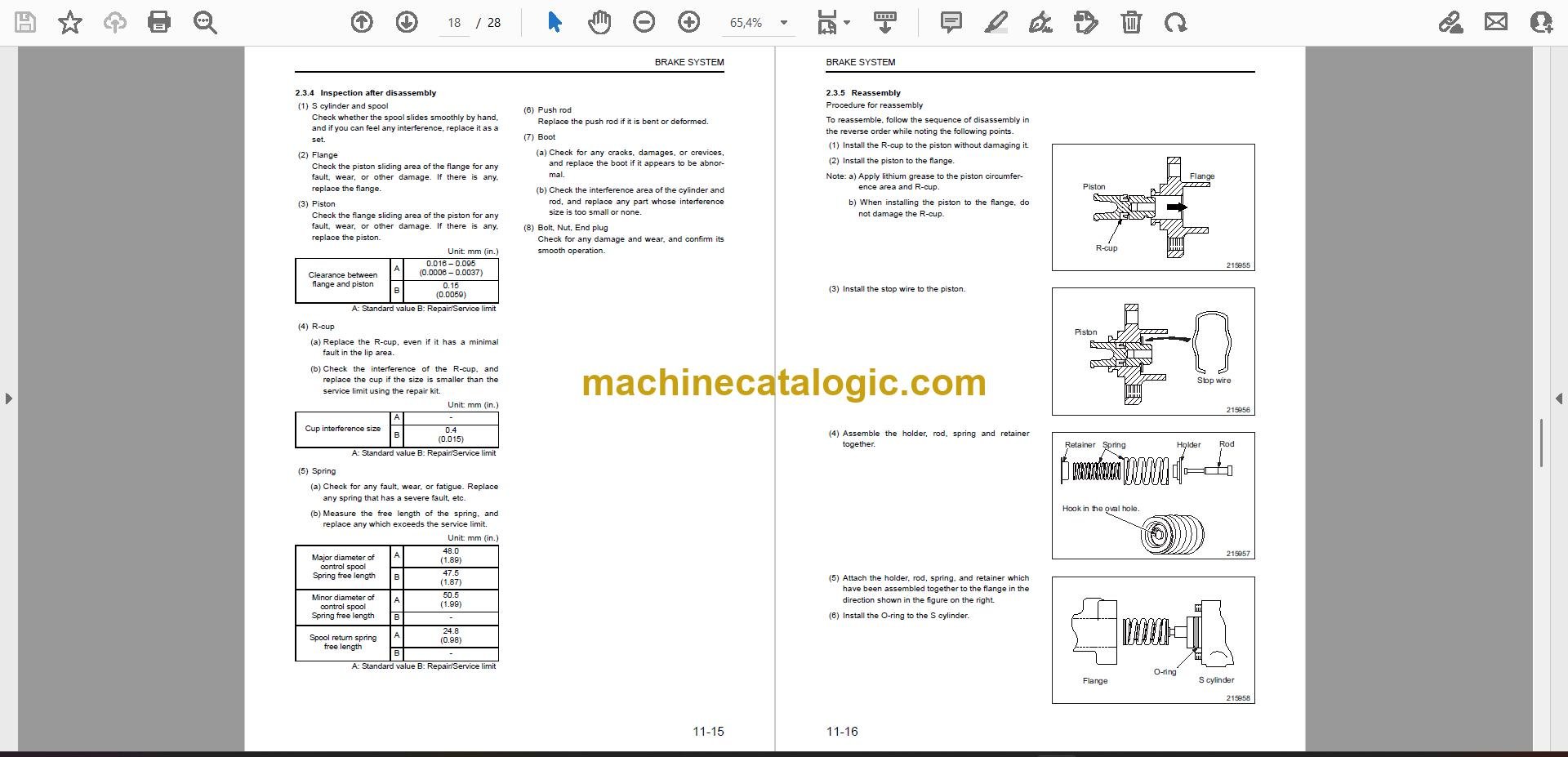Rotate the view with the rotate icon
The width and height of the screenshot is (1568, 757).
coord(1176,23)
